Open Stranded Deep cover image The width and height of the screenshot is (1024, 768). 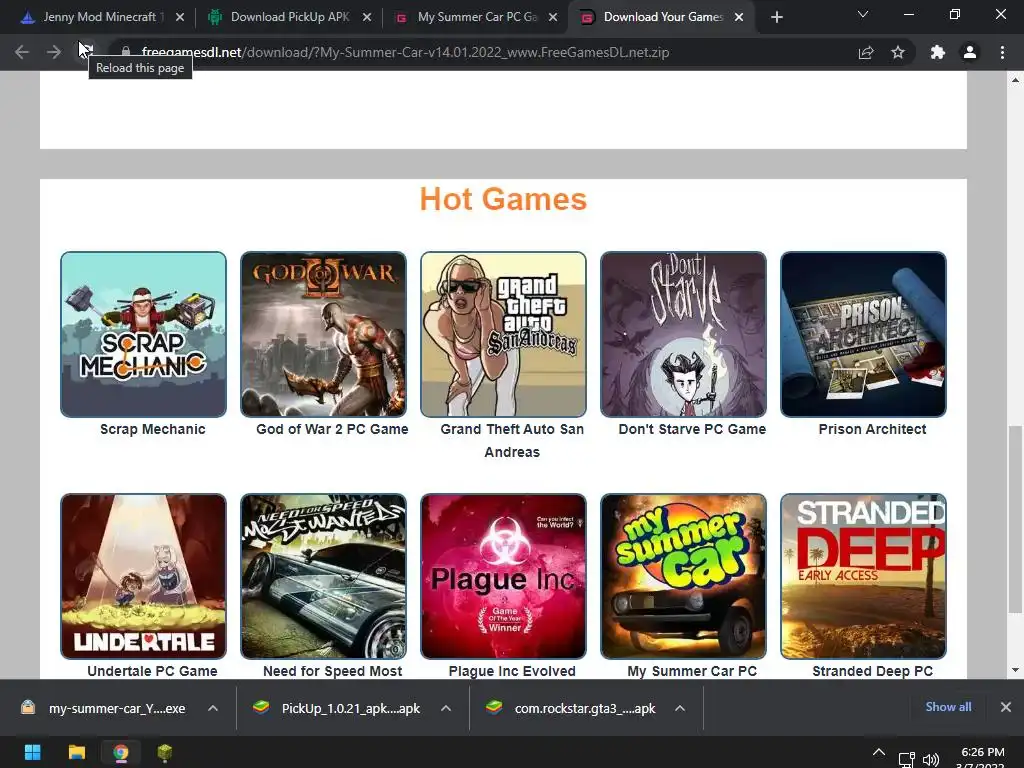pos(863,576)
